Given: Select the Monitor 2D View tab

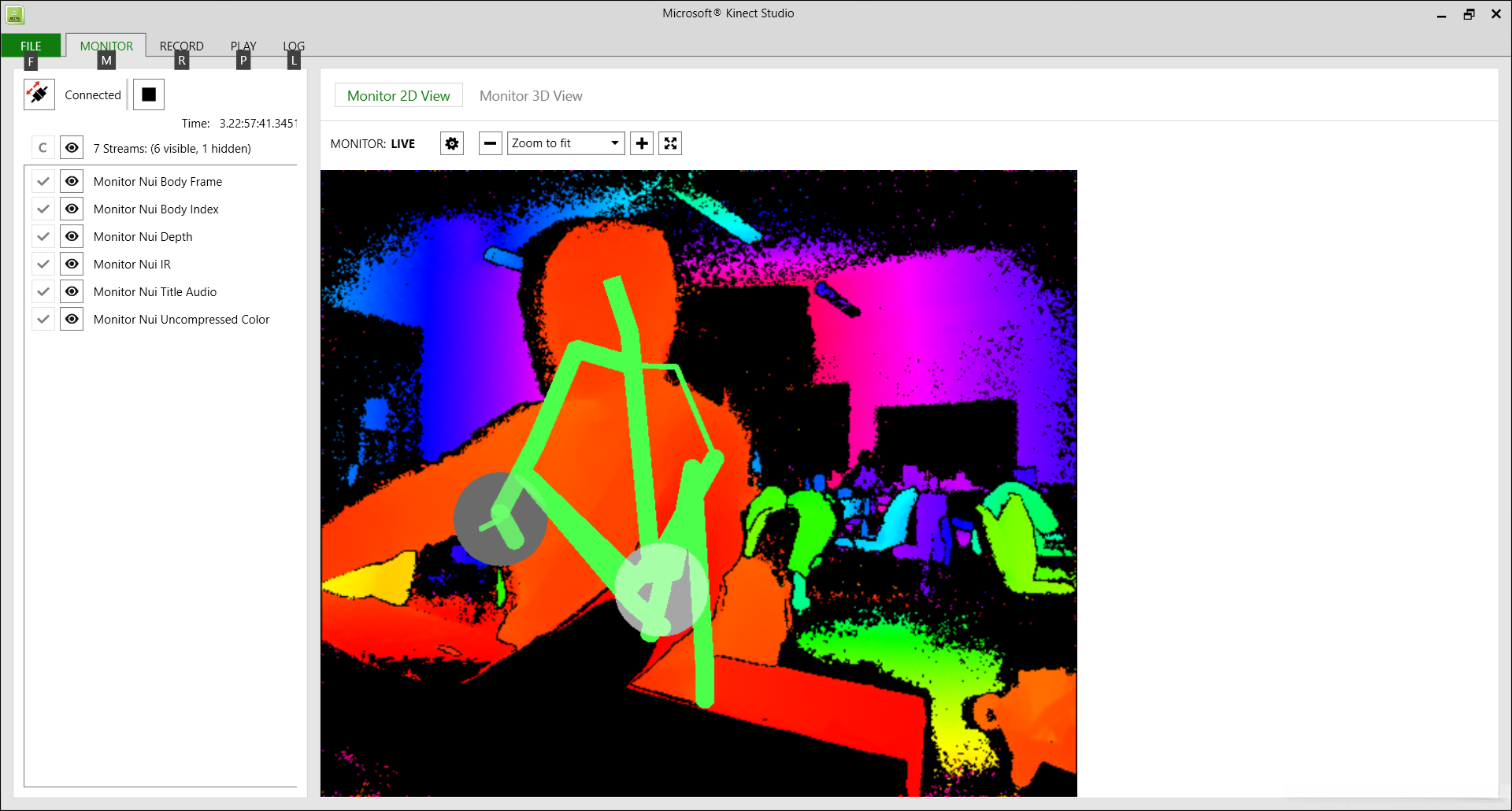Looking at the screenshot, I should tap(398, 96).
